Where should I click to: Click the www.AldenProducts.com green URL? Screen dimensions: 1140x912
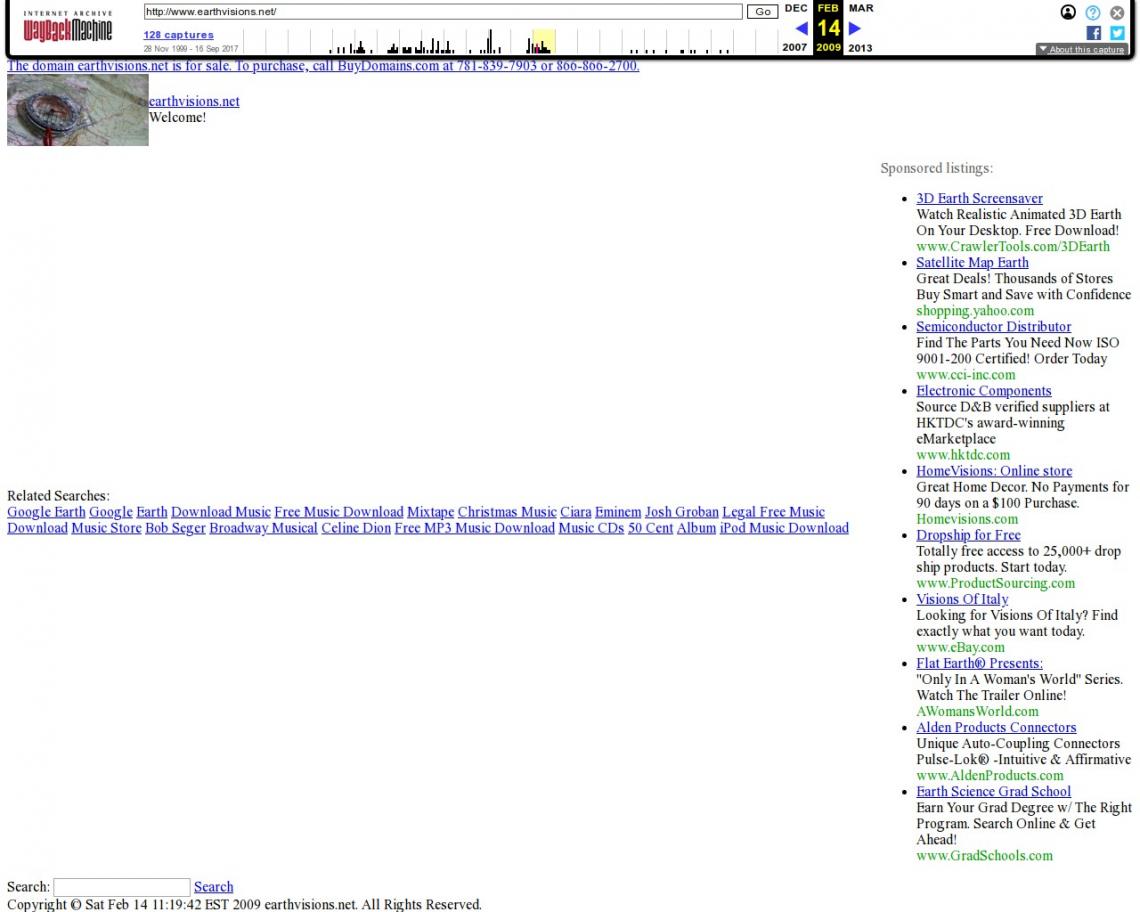(990, 775)
